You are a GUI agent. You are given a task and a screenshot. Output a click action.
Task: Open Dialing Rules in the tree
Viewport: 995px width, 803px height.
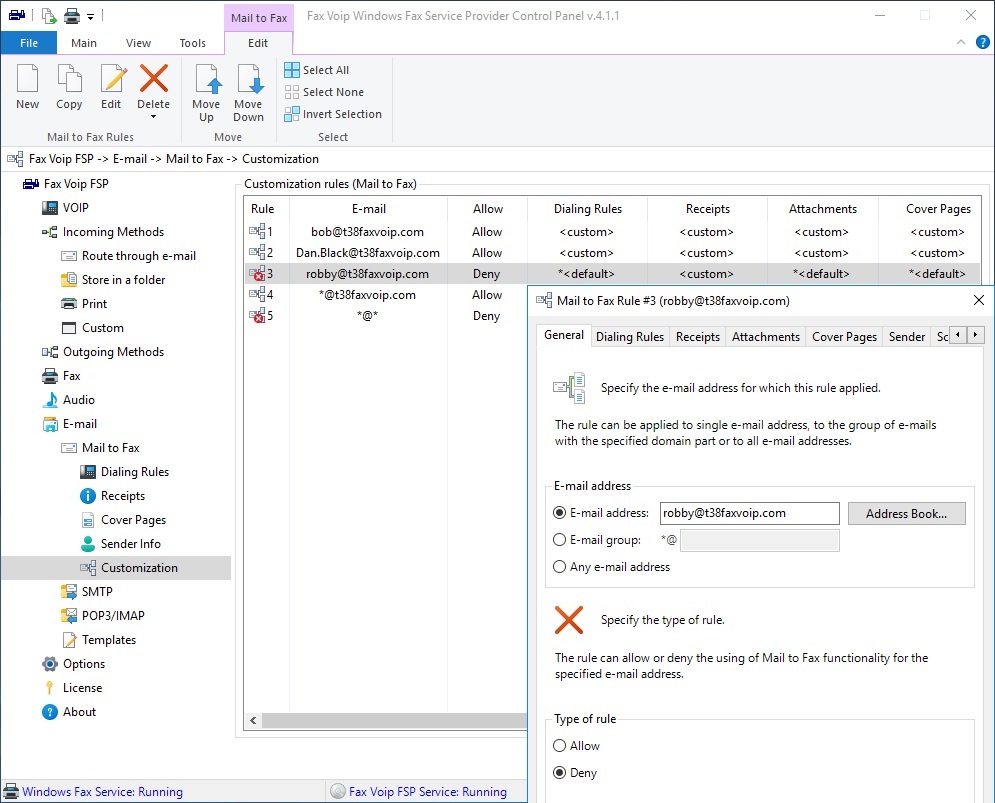(x=125, y=472)
